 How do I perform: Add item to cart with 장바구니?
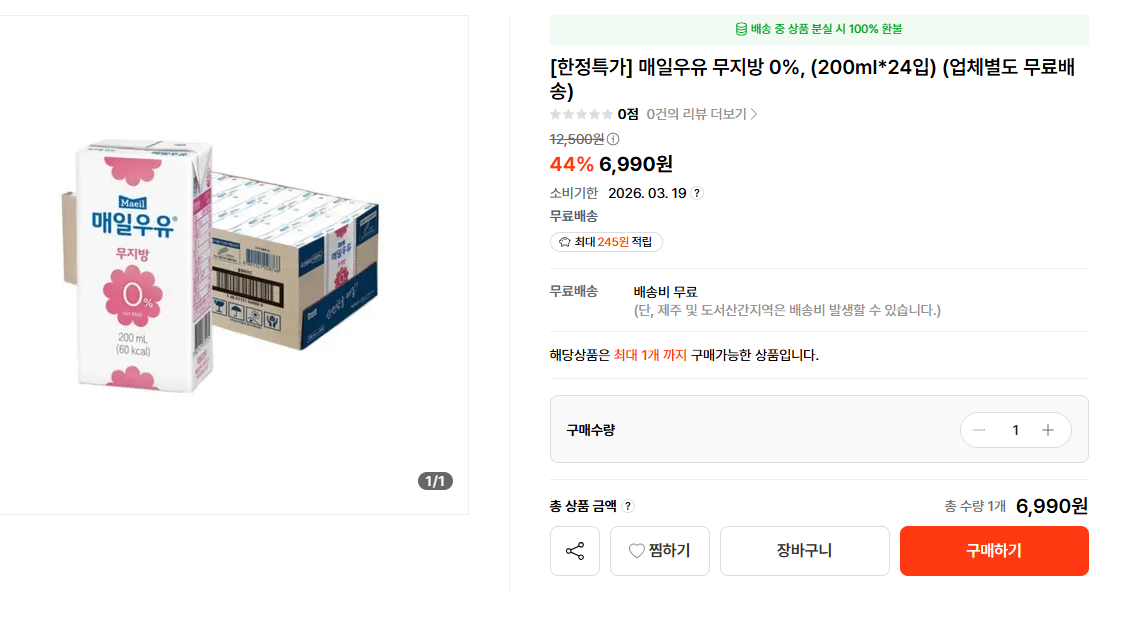click(804, 551)
